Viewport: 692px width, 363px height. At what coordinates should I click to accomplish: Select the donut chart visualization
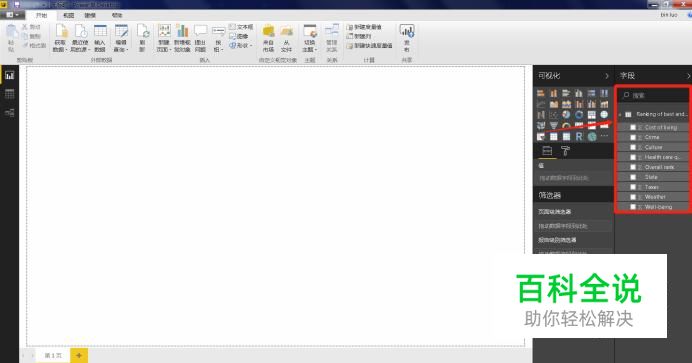pos(579,115)
